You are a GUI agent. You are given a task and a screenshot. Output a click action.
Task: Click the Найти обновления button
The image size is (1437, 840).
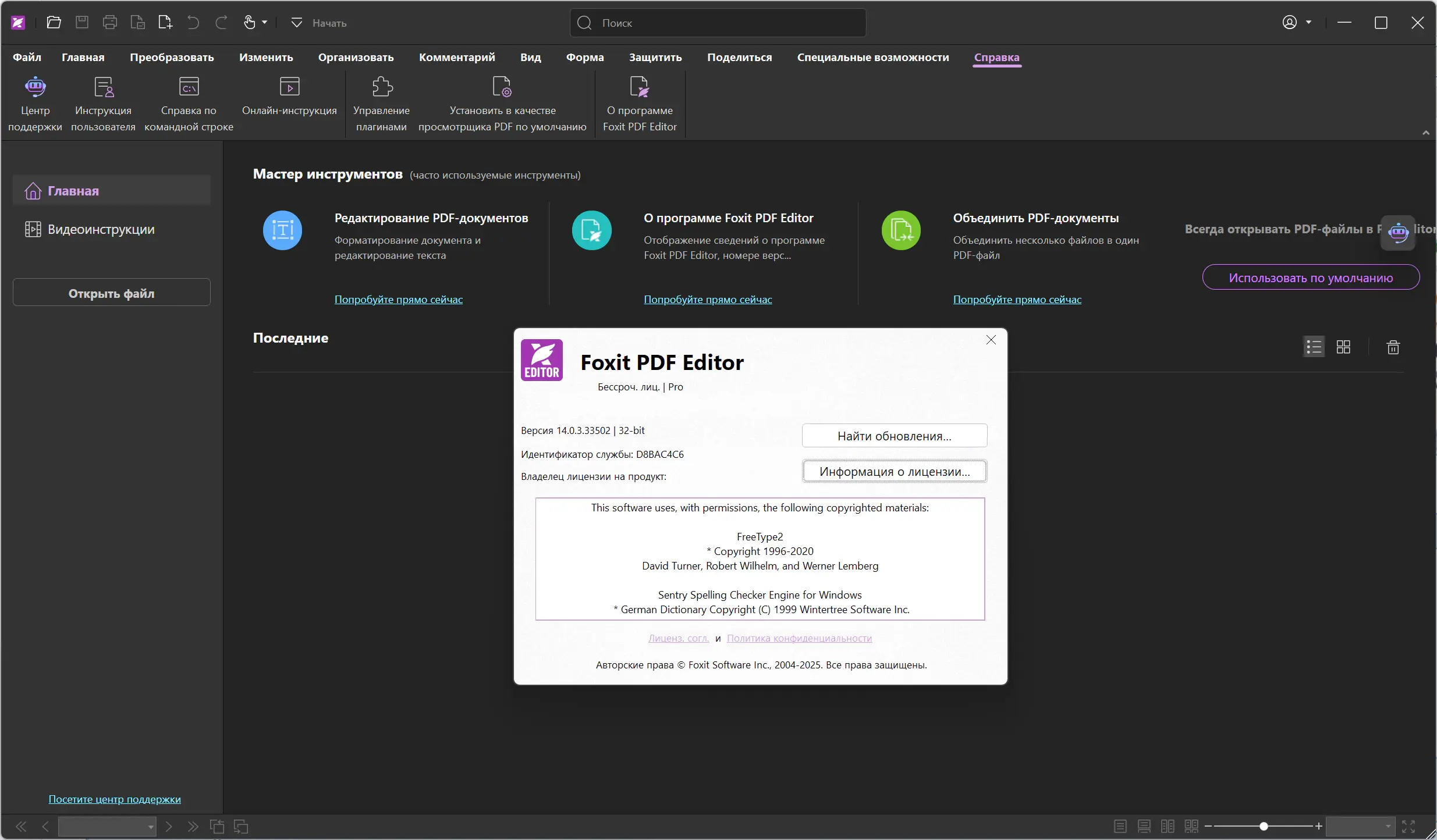(x=894, y=436)
